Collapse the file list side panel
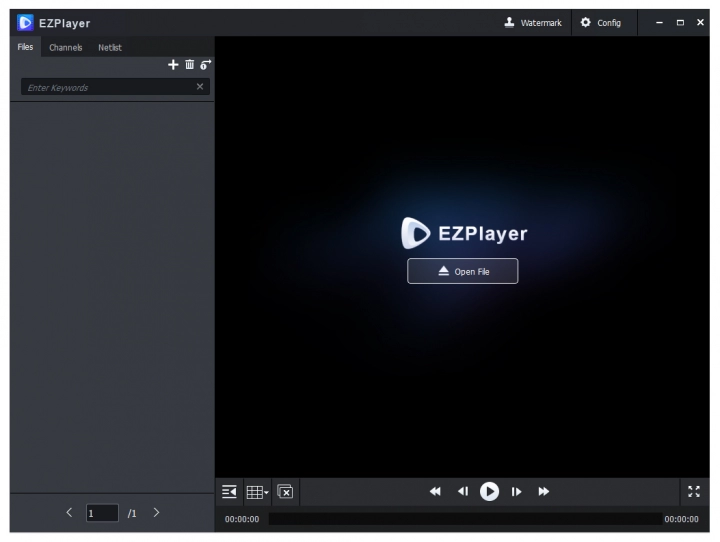Image resolution: width=720 pixels, height=542 pixels. pyautogui.click(x=229, y=491)
